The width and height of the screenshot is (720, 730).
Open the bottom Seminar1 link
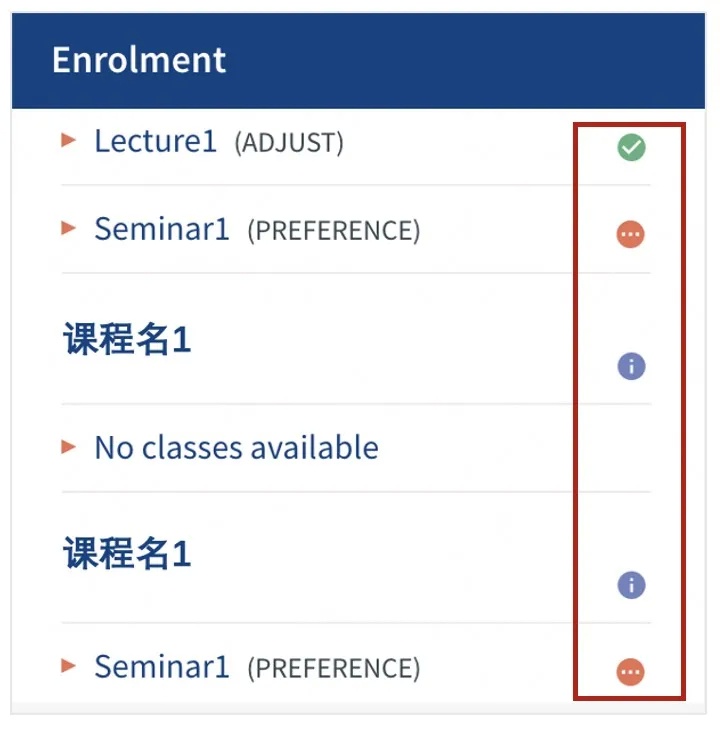point(162,666)
